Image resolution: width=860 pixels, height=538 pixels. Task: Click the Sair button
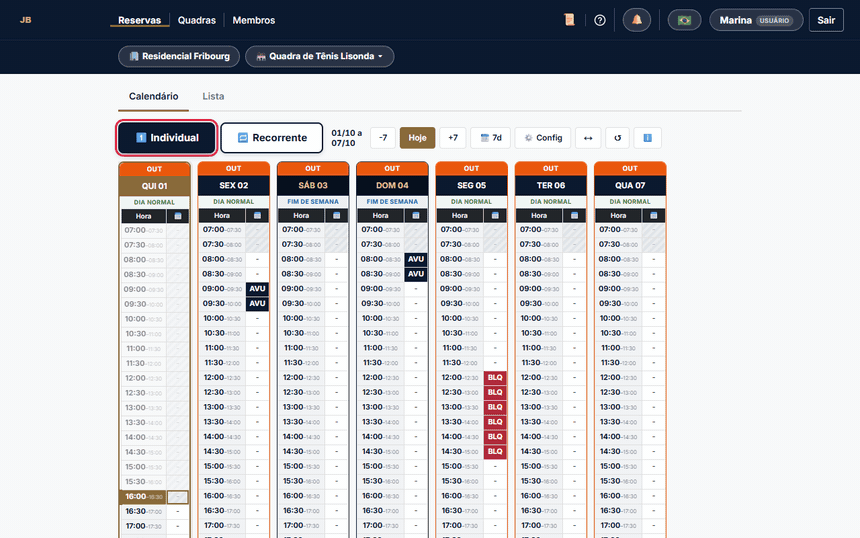click(826, 20)
